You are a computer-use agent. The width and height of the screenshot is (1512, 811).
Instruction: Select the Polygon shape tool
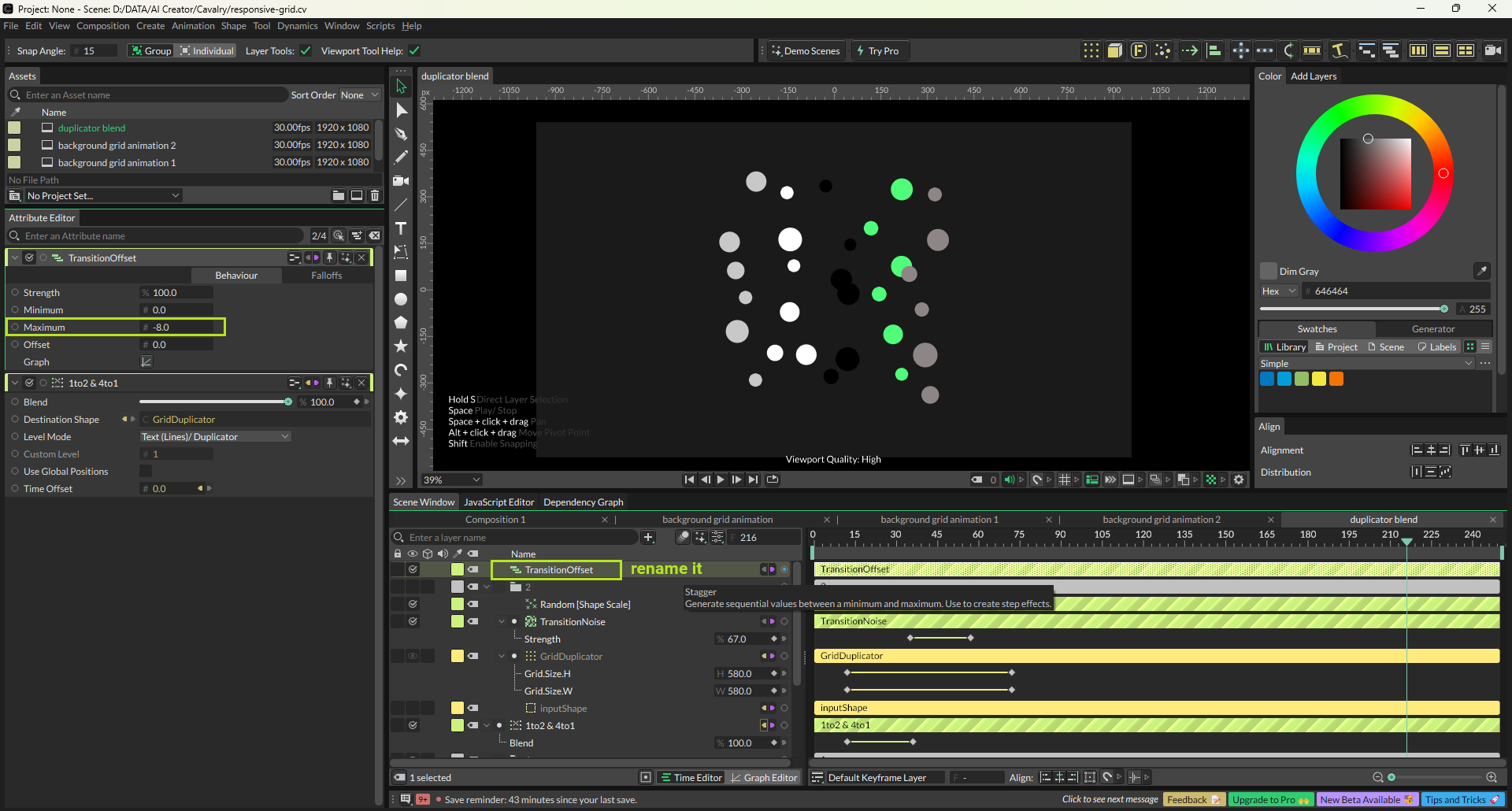tap(401, 323)
